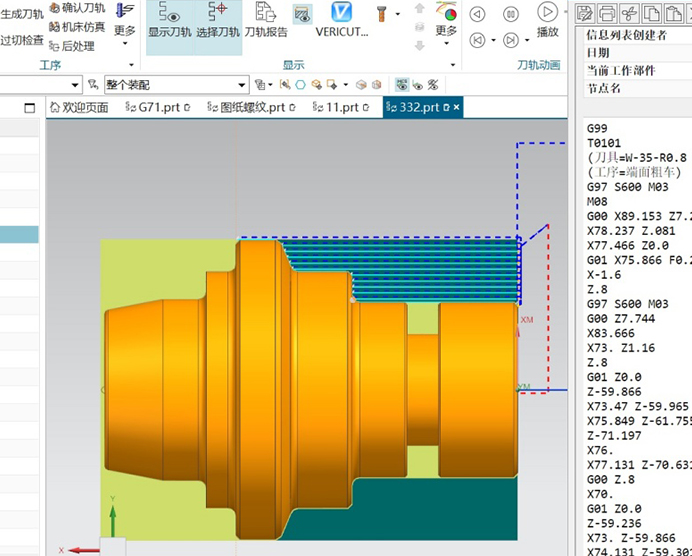Switch to the 图纸螺纹.prt tab
This screenshot has width=692, height=556.
click(251, 107)
